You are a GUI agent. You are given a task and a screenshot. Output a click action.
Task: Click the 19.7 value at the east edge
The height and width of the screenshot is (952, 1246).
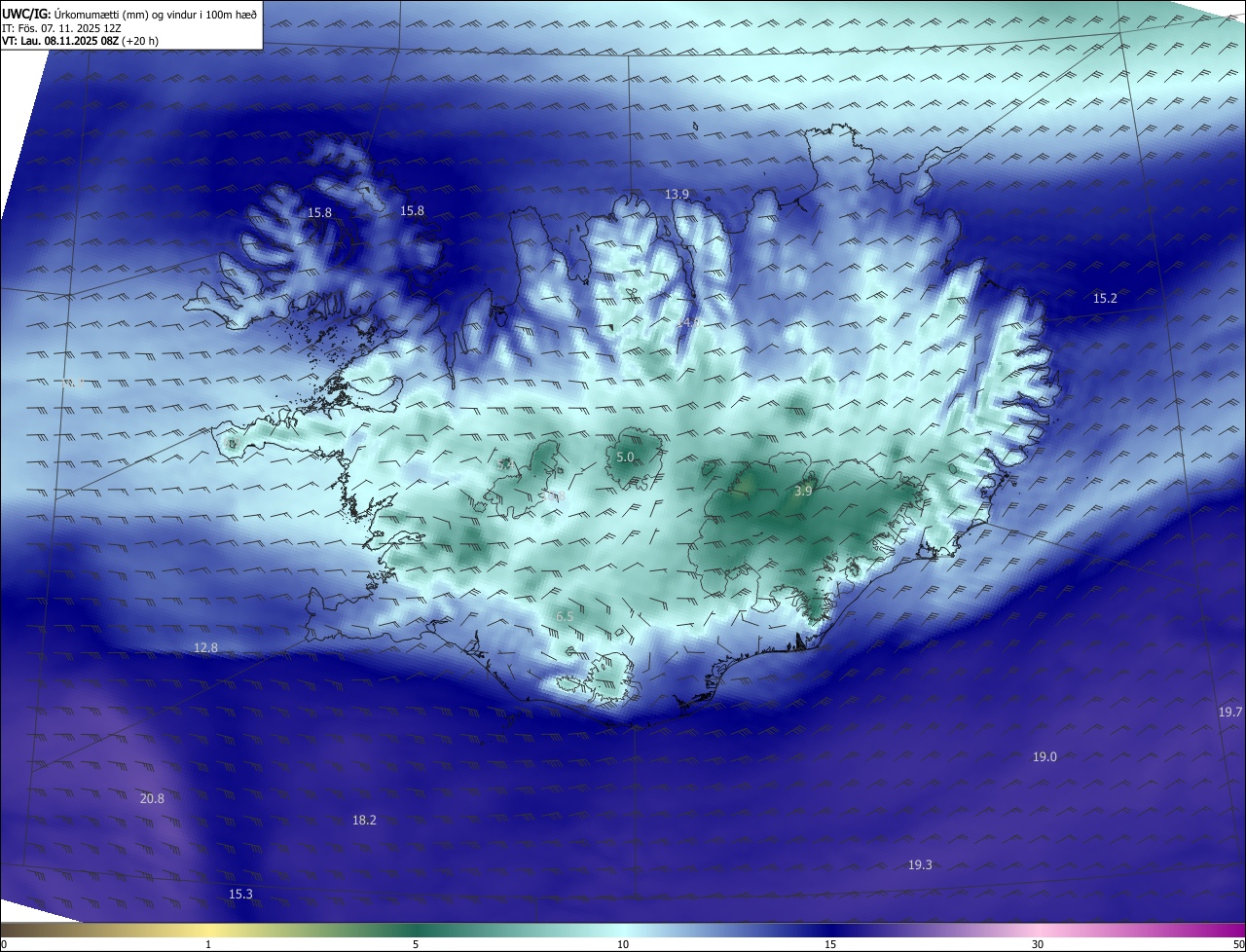point(1230,712)
